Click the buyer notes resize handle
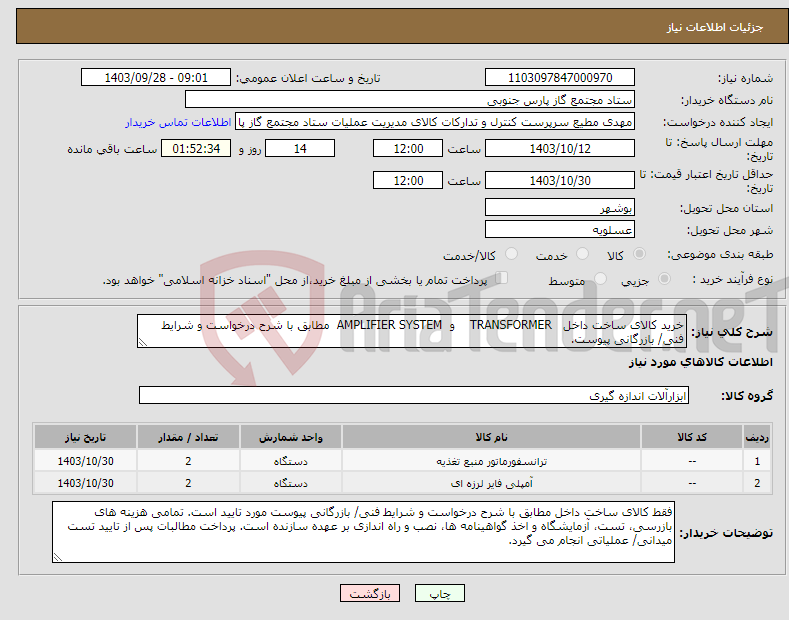The image size is (789, 620). tap(58, 557)
